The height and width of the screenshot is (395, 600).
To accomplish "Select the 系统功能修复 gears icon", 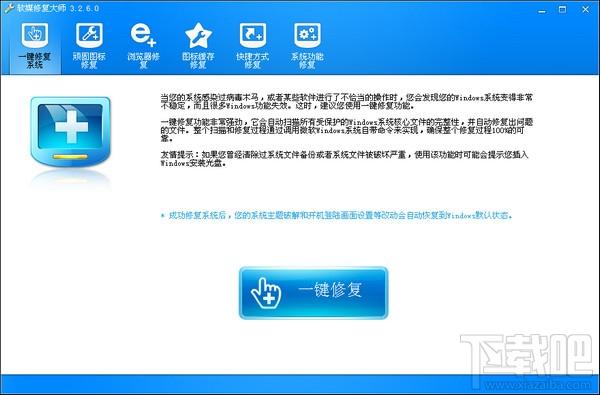I will [307, 35].
